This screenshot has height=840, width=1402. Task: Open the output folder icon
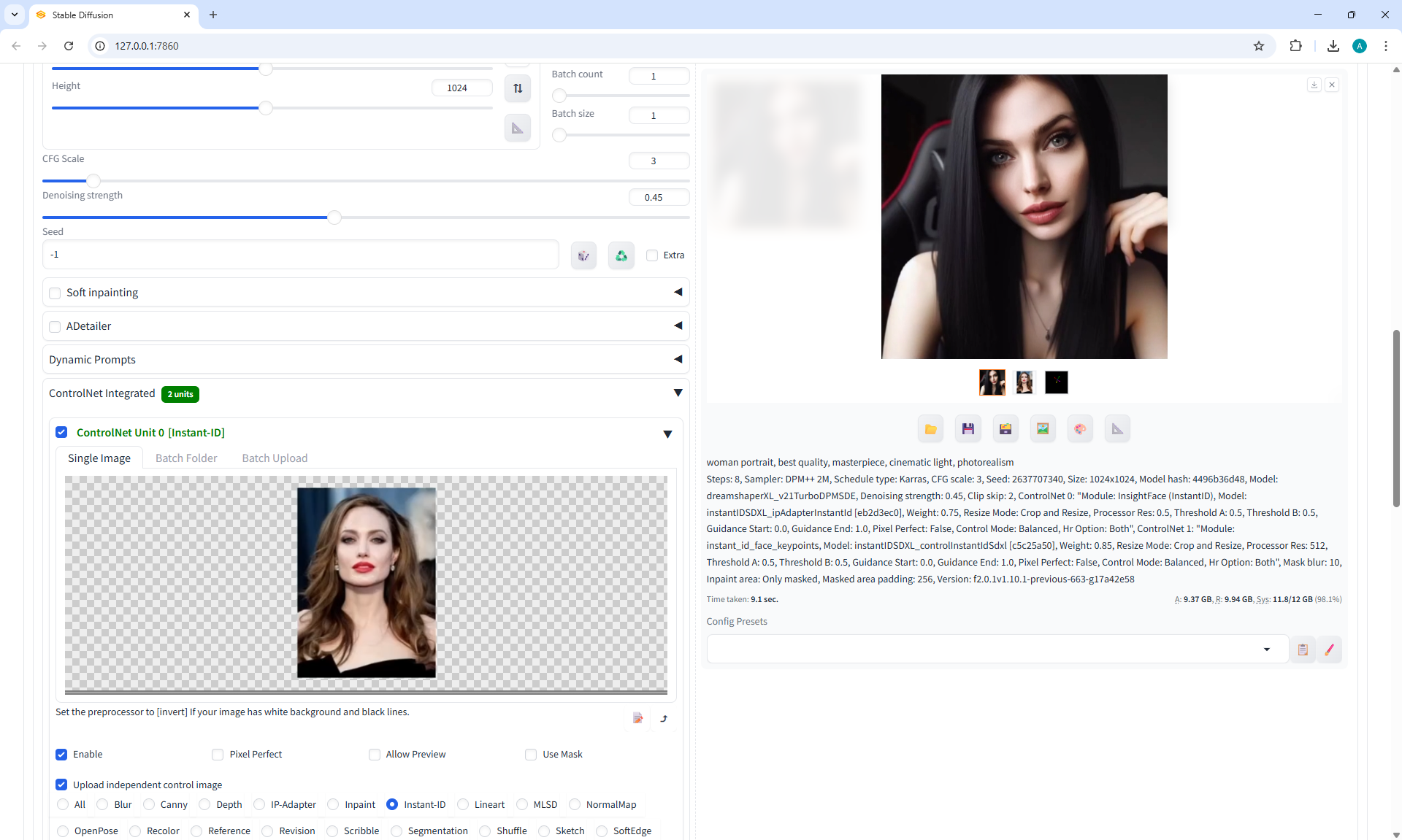coord(930,429)
